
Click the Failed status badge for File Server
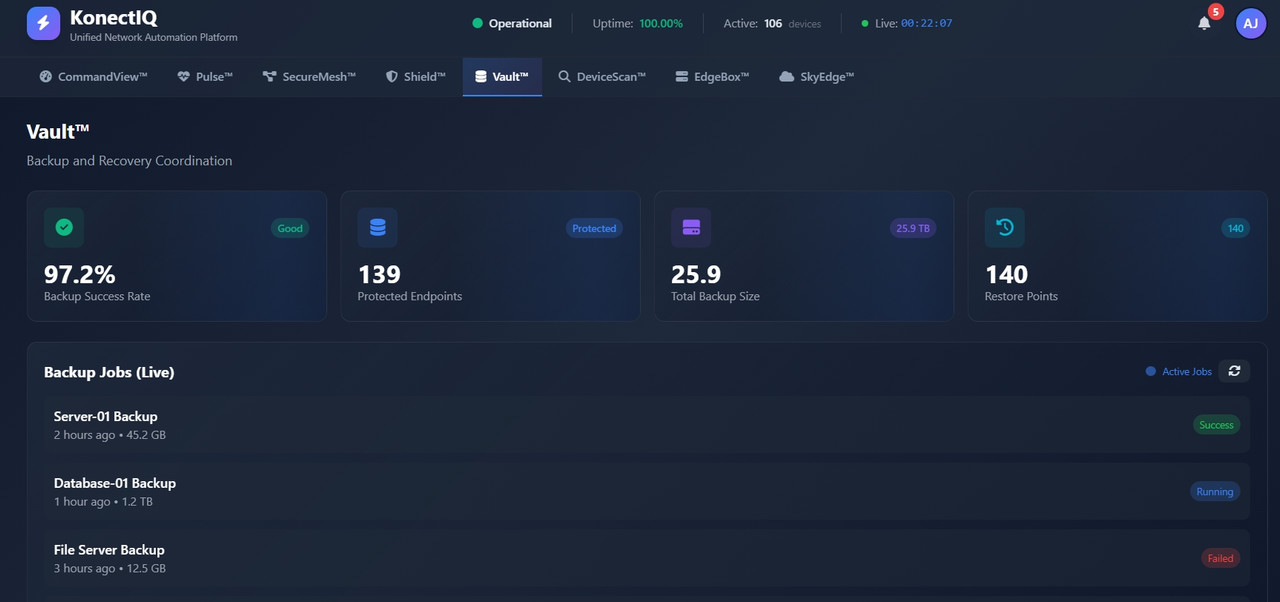coord(1220,558)
